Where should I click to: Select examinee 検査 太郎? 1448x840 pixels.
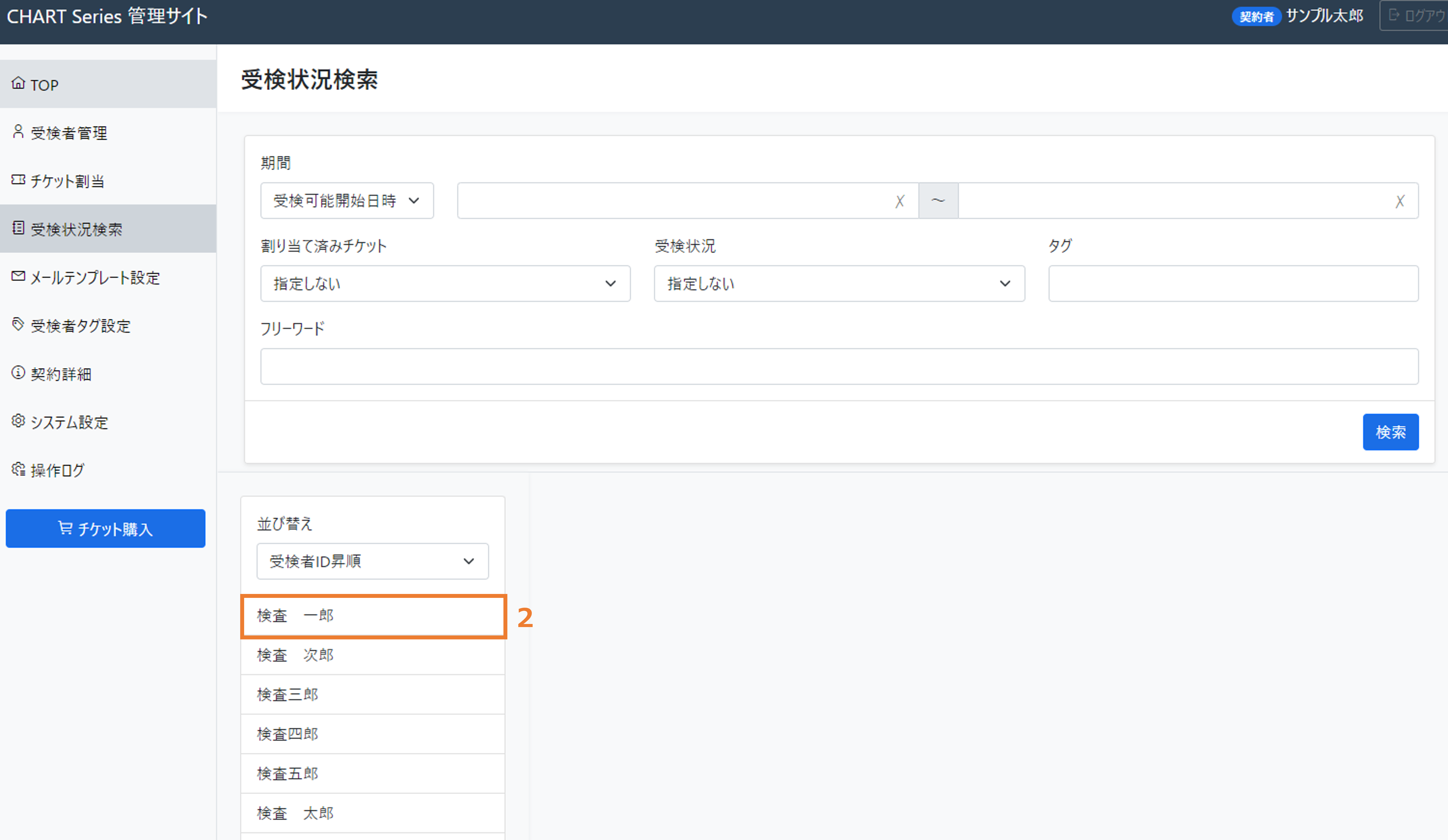pos(373,814)
